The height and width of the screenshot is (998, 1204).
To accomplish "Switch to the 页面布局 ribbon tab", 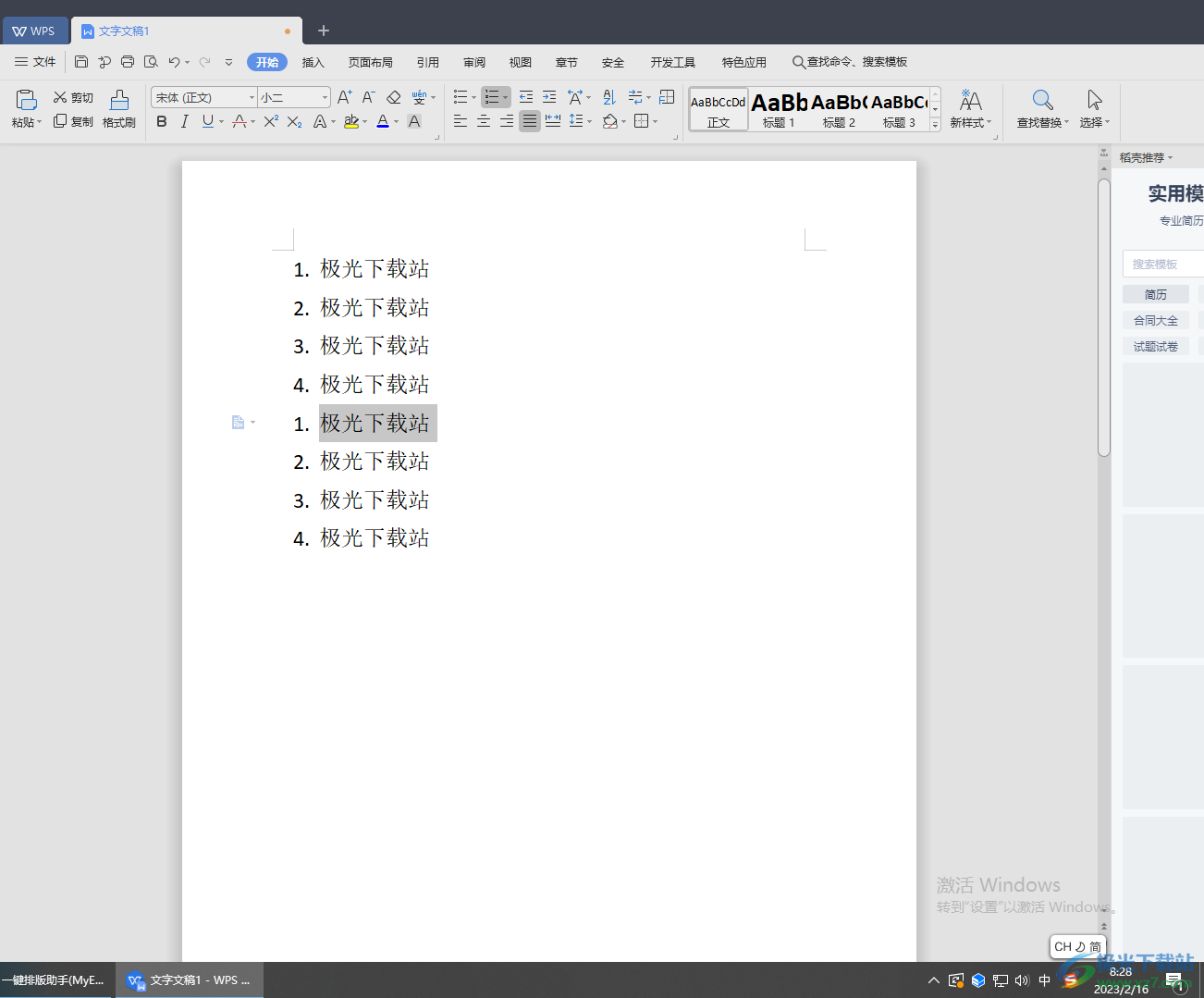I will pyautogui.click(x=371, y=62).
